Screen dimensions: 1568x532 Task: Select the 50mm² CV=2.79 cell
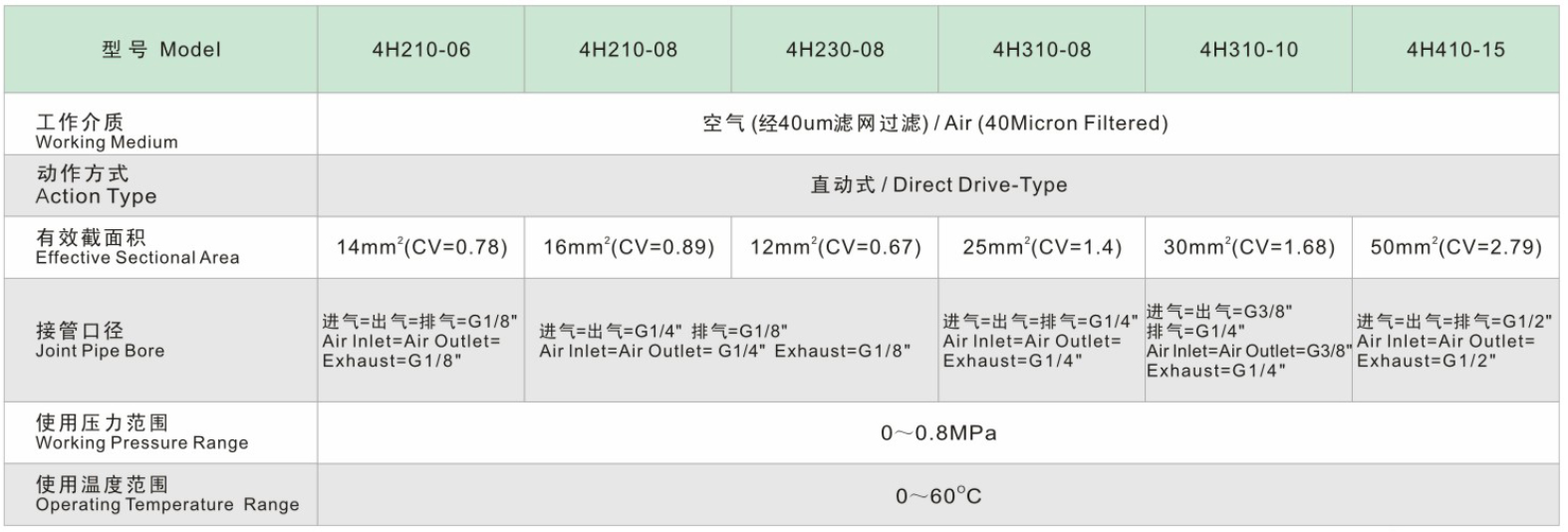pos(1455,247)
